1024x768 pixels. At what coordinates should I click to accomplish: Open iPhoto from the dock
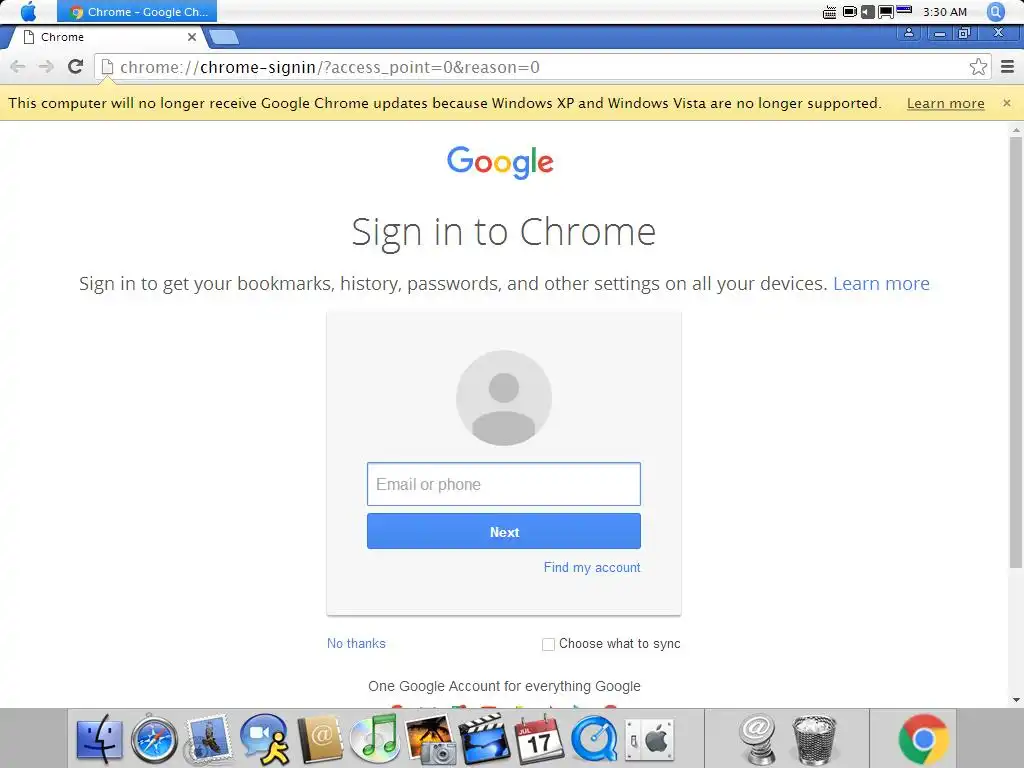(430, 740)
